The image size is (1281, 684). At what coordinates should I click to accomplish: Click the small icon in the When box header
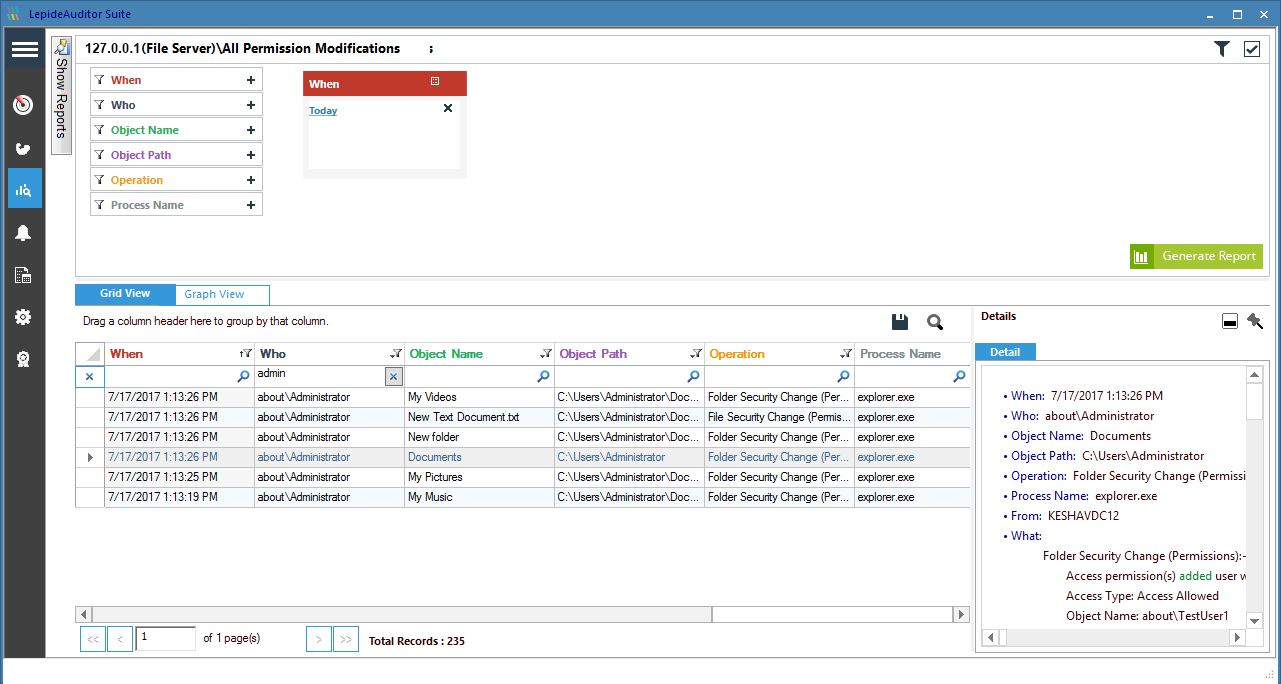coord(435,81)
